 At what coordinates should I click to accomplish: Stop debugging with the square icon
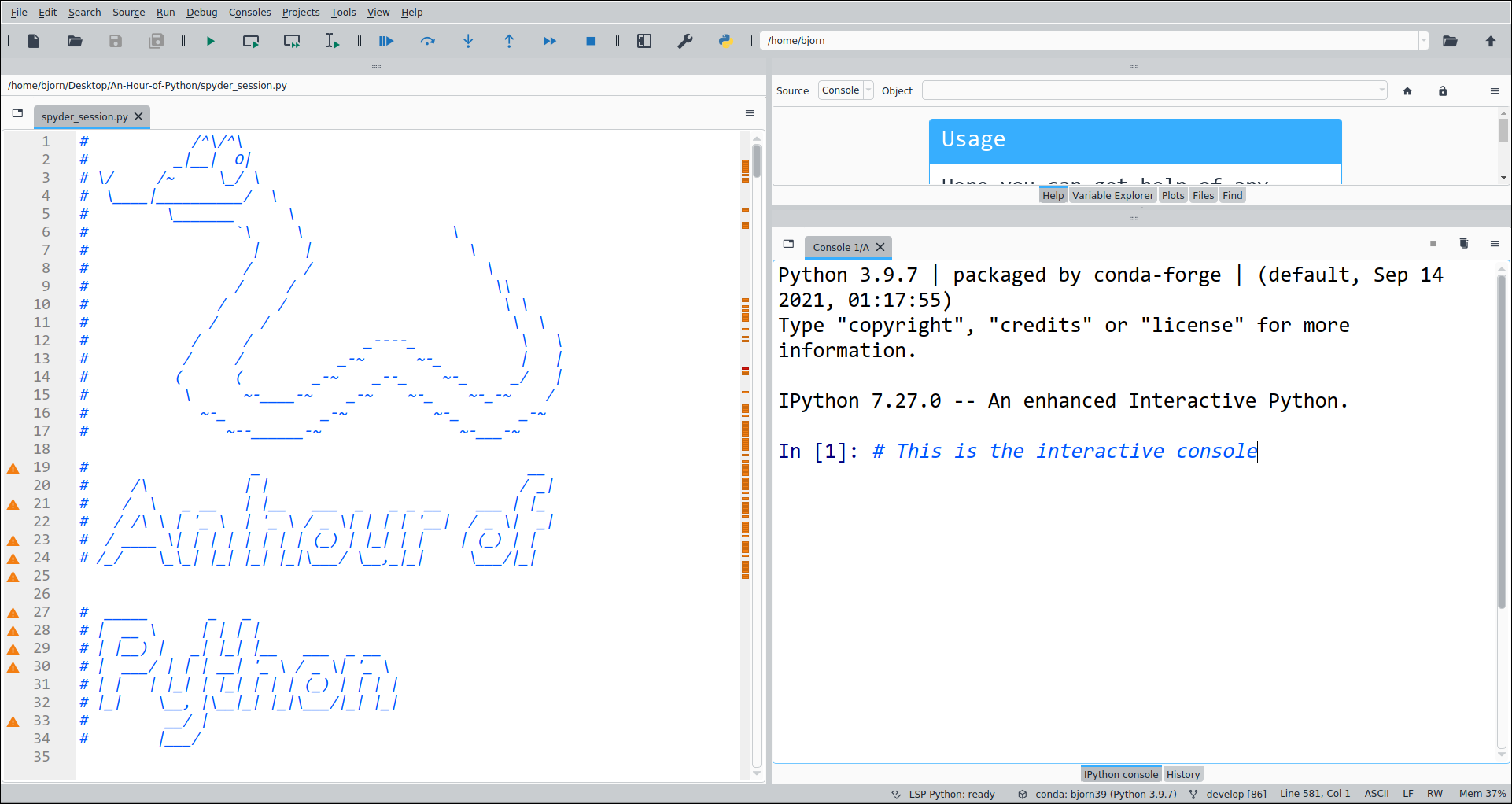591,41
